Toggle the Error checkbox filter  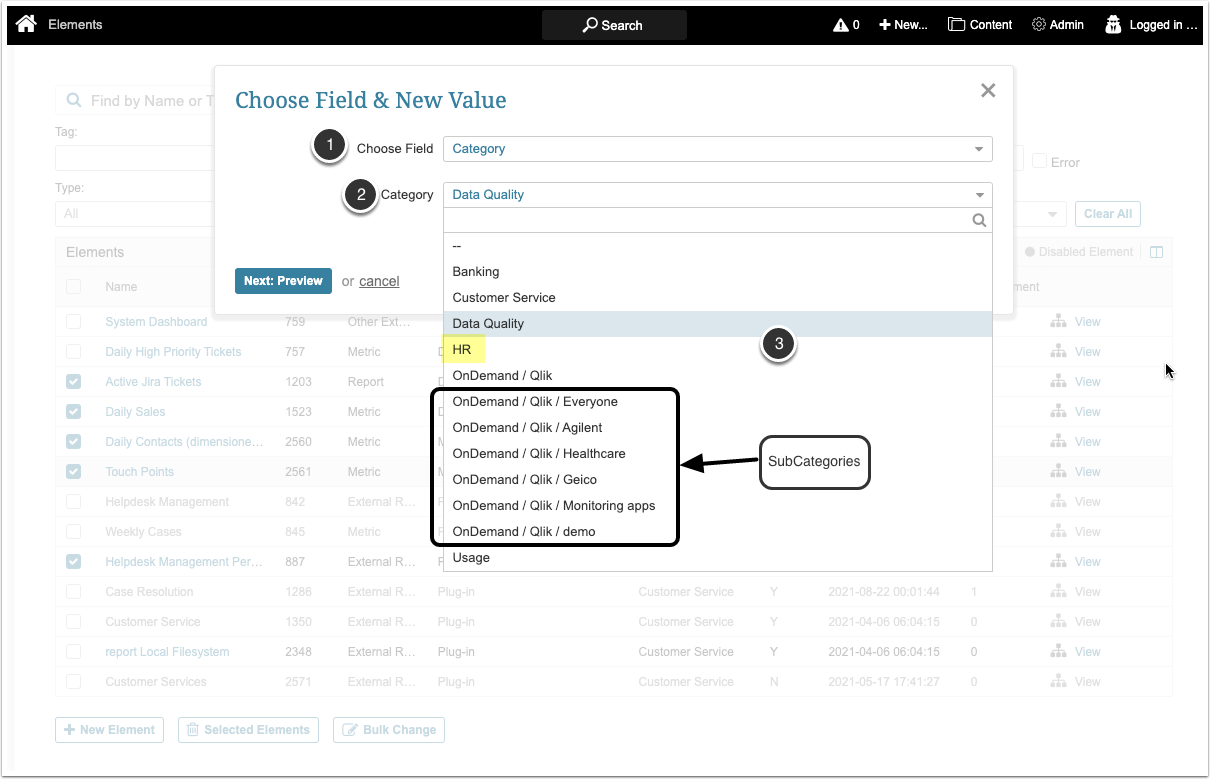click(x=1040, y=162)
